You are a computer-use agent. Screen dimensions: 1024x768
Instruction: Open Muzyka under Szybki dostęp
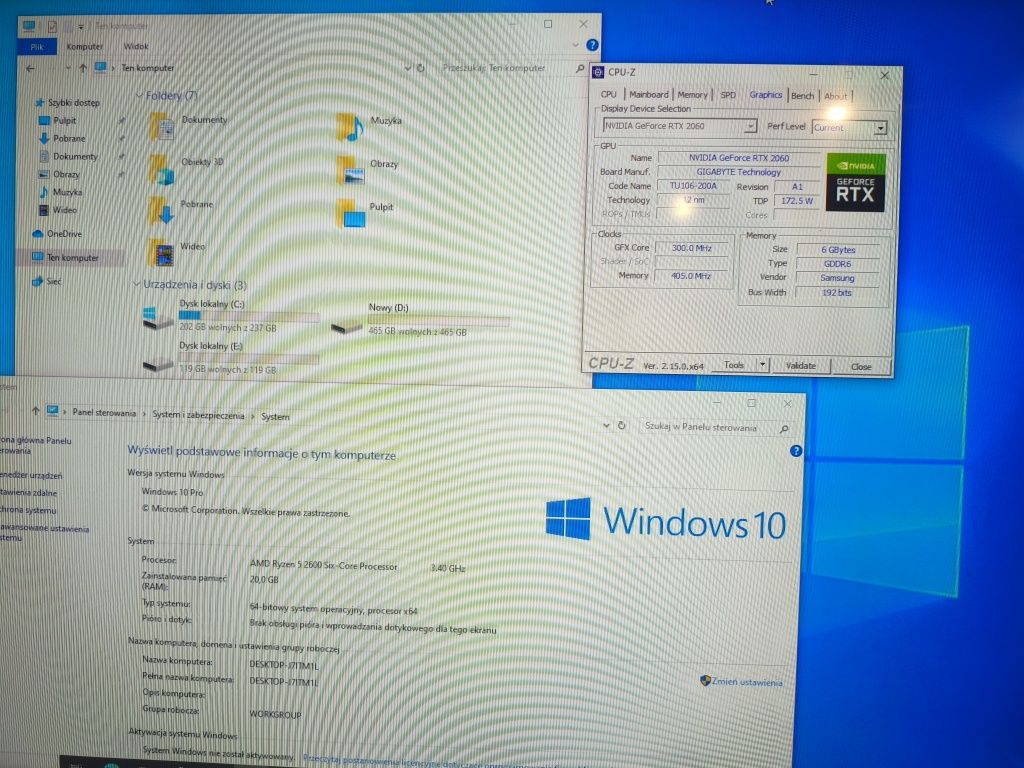(x=61, y=192)
